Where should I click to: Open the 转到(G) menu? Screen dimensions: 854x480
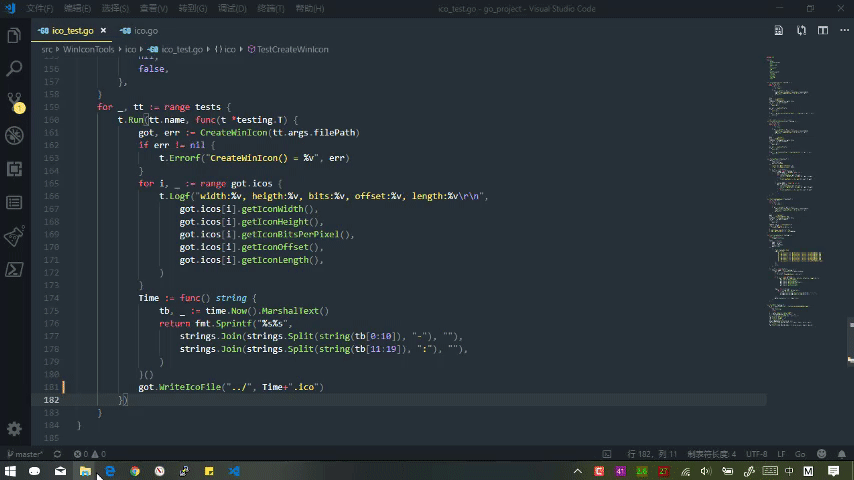193,9
